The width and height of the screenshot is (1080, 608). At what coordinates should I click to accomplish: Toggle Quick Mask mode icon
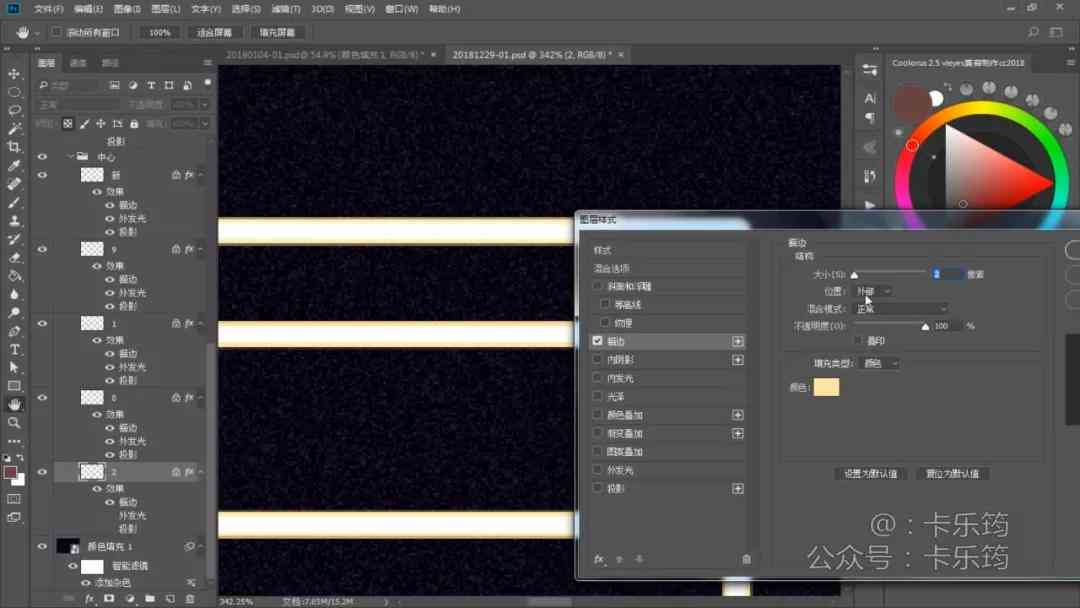click(14, 499)
